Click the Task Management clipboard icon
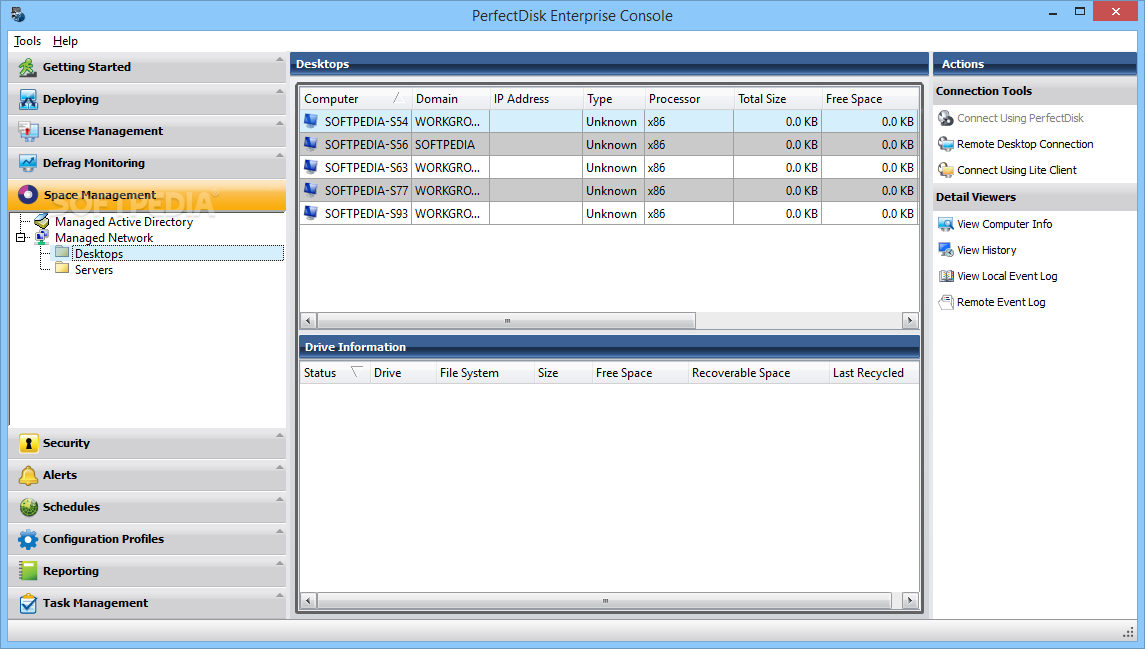The height and width of the screenshot is (649, 1145). [x=28, y=603]
